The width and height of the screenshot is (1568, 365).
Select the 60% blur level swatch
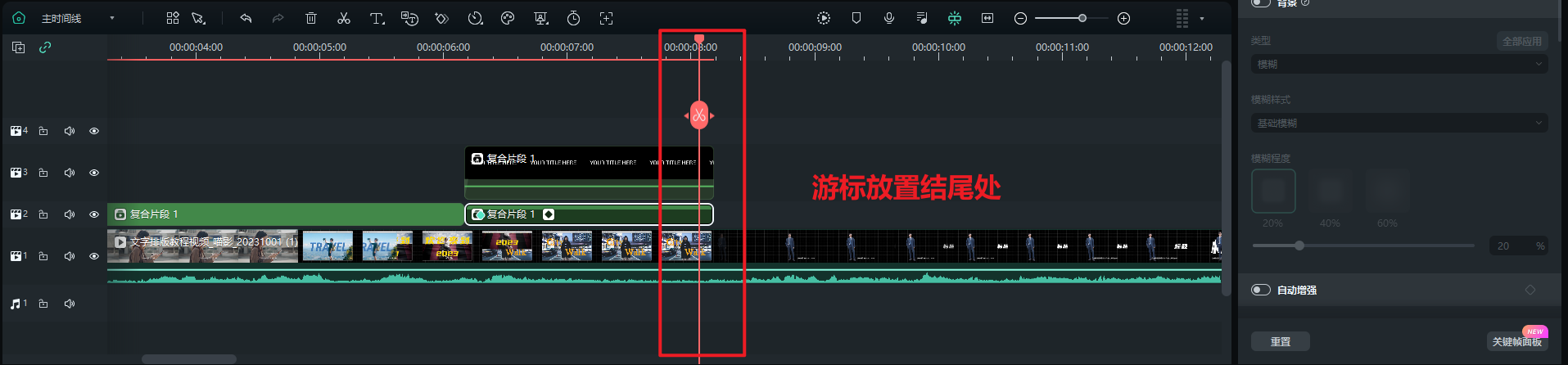click(1387, 191)
